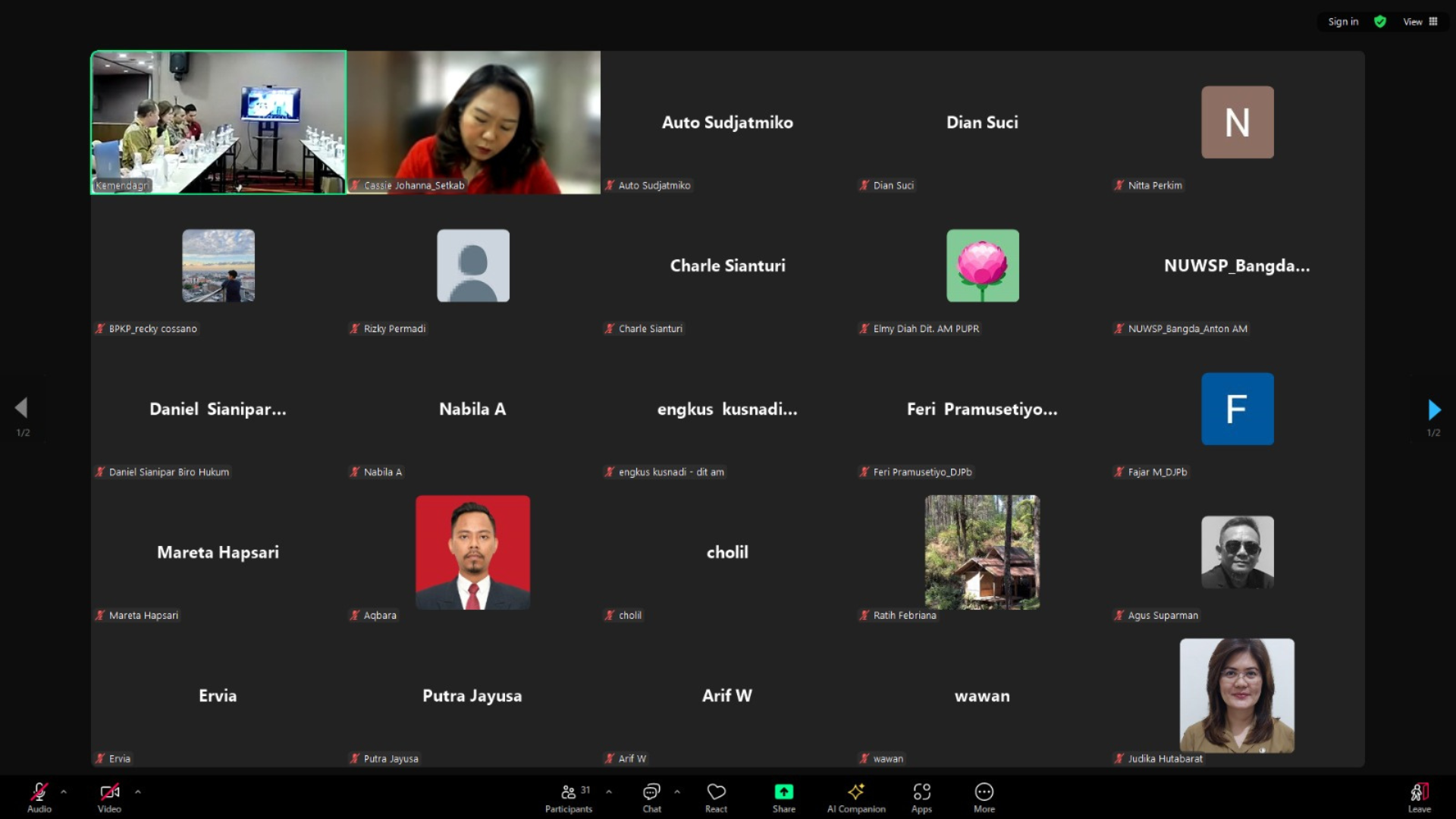
Task: Start camera with the Video button
Action: coord(109,798)
